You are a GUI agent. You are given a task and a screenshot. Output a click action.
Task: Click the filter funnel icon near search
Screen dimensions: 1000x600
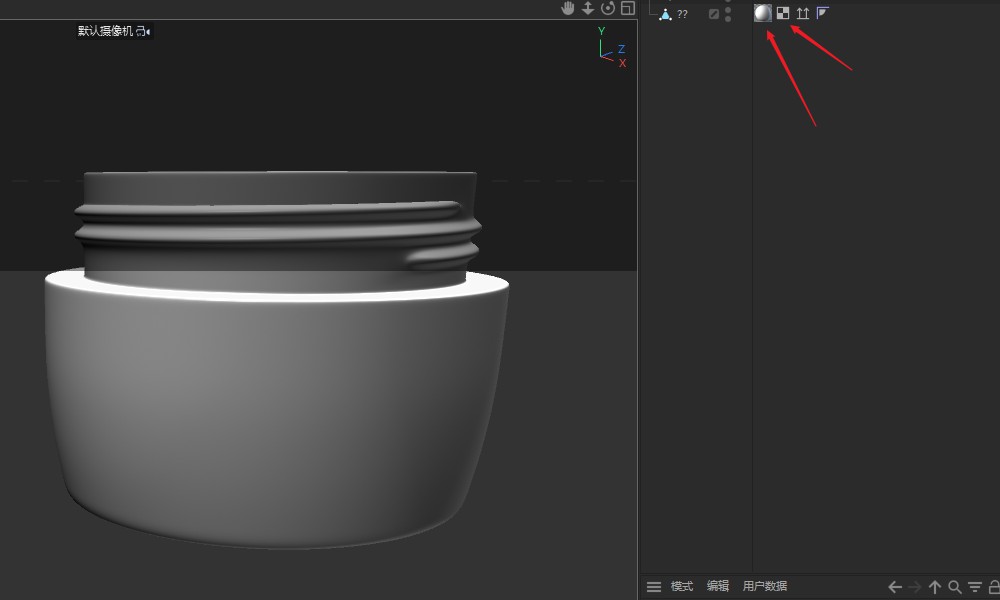(972, 587)
